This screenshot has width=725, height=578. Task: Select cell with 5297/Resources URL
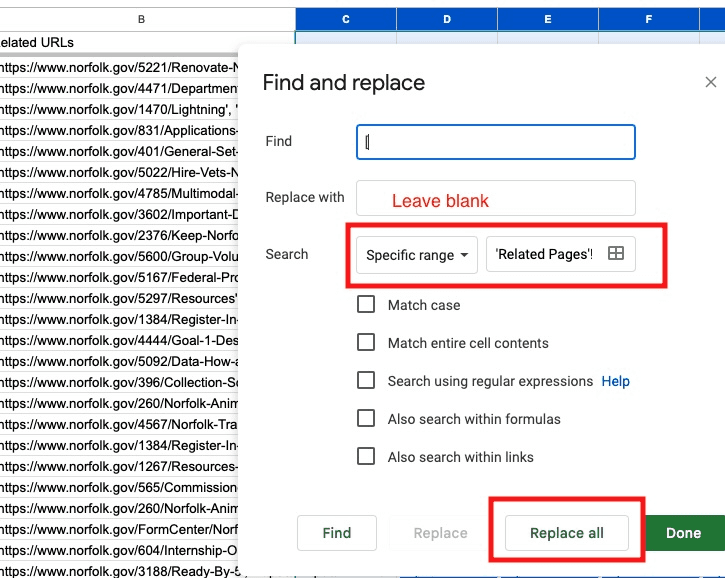click(x=119, y=298)
